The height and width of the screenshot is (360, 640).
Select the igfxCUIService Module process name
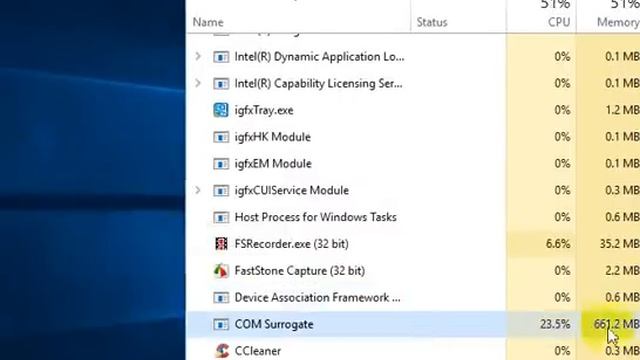(291, 191)
